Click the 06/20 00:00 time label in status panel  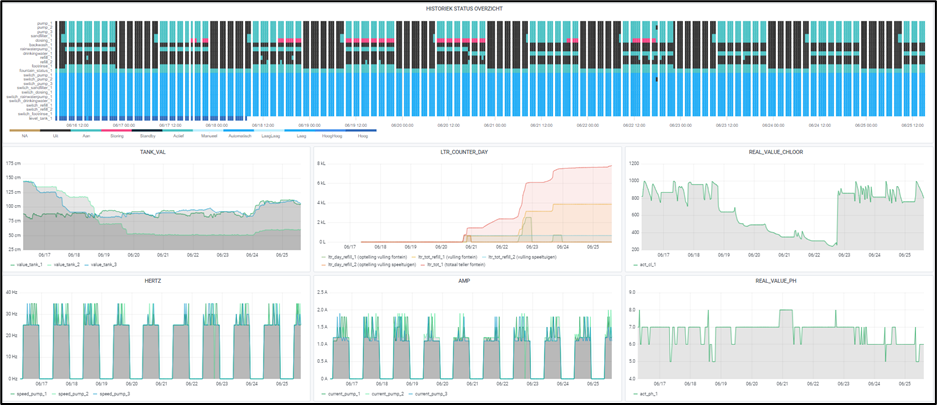click(402, 125)
